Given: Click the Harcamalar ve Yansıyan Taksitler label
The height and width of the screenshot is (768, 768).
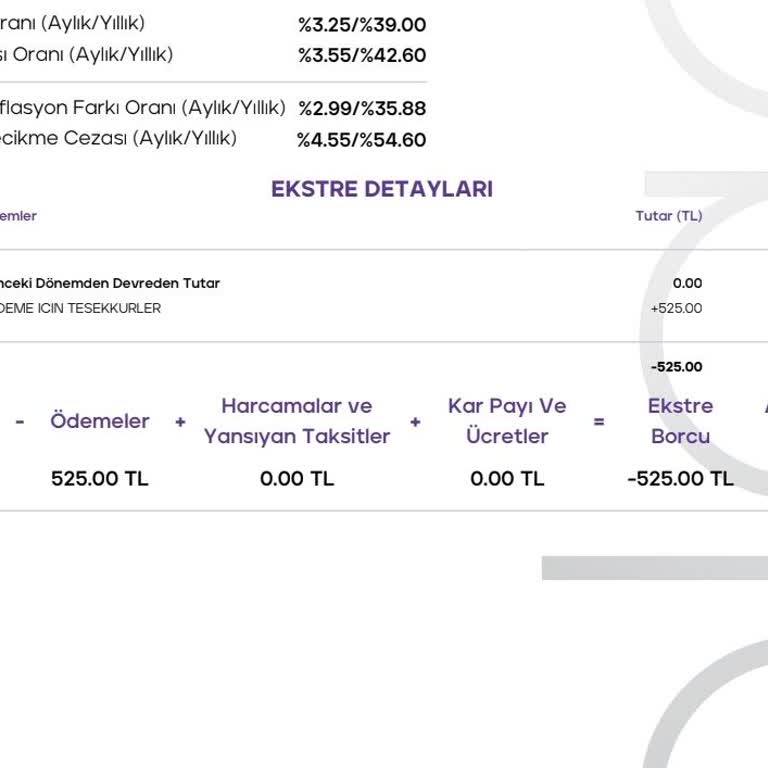Looking at the screenshot, I should [x=297, y=421].
